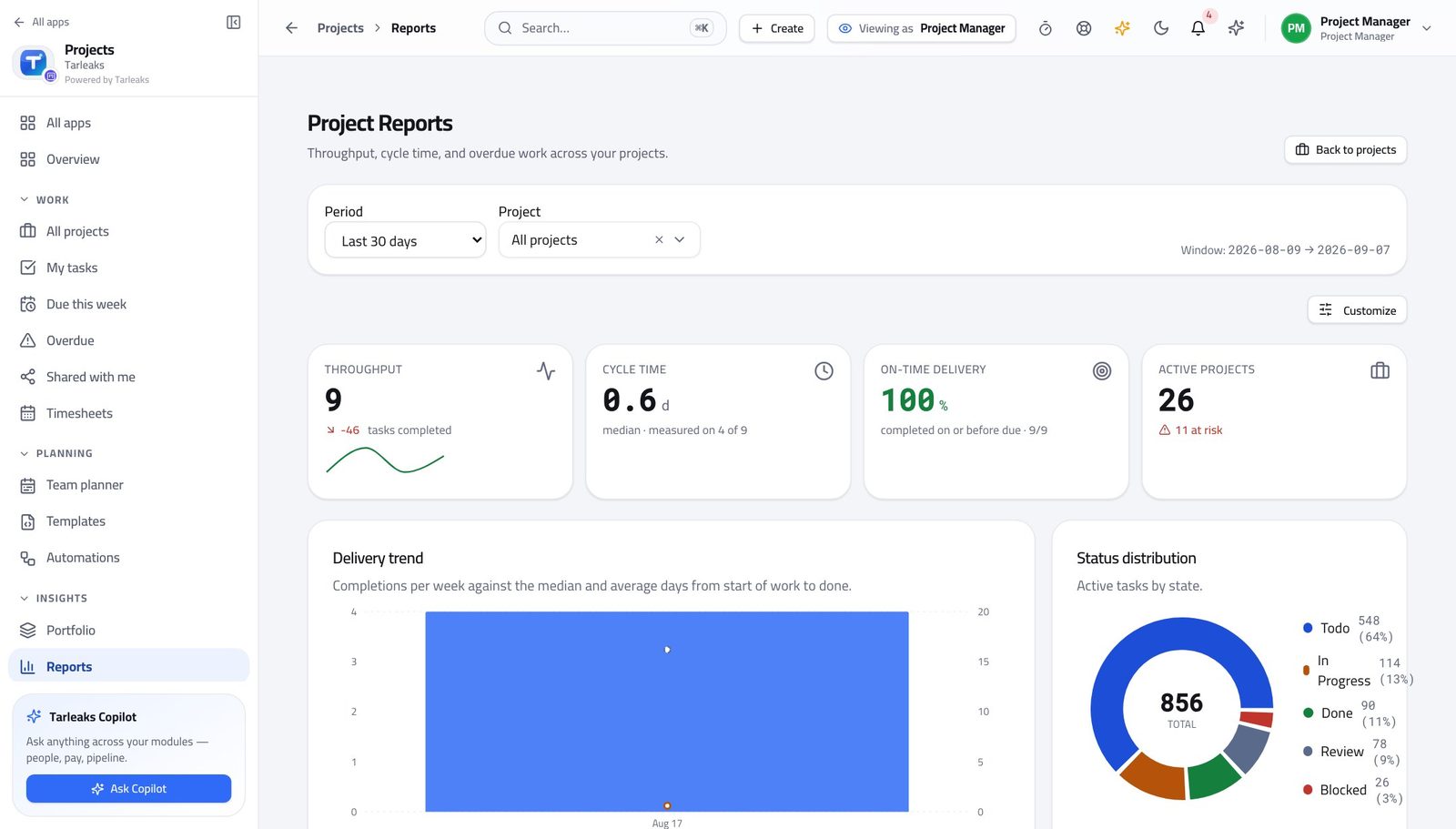Click the Customize button
Viewport: 1456px width, 829px height.
tap(1357, 310)
